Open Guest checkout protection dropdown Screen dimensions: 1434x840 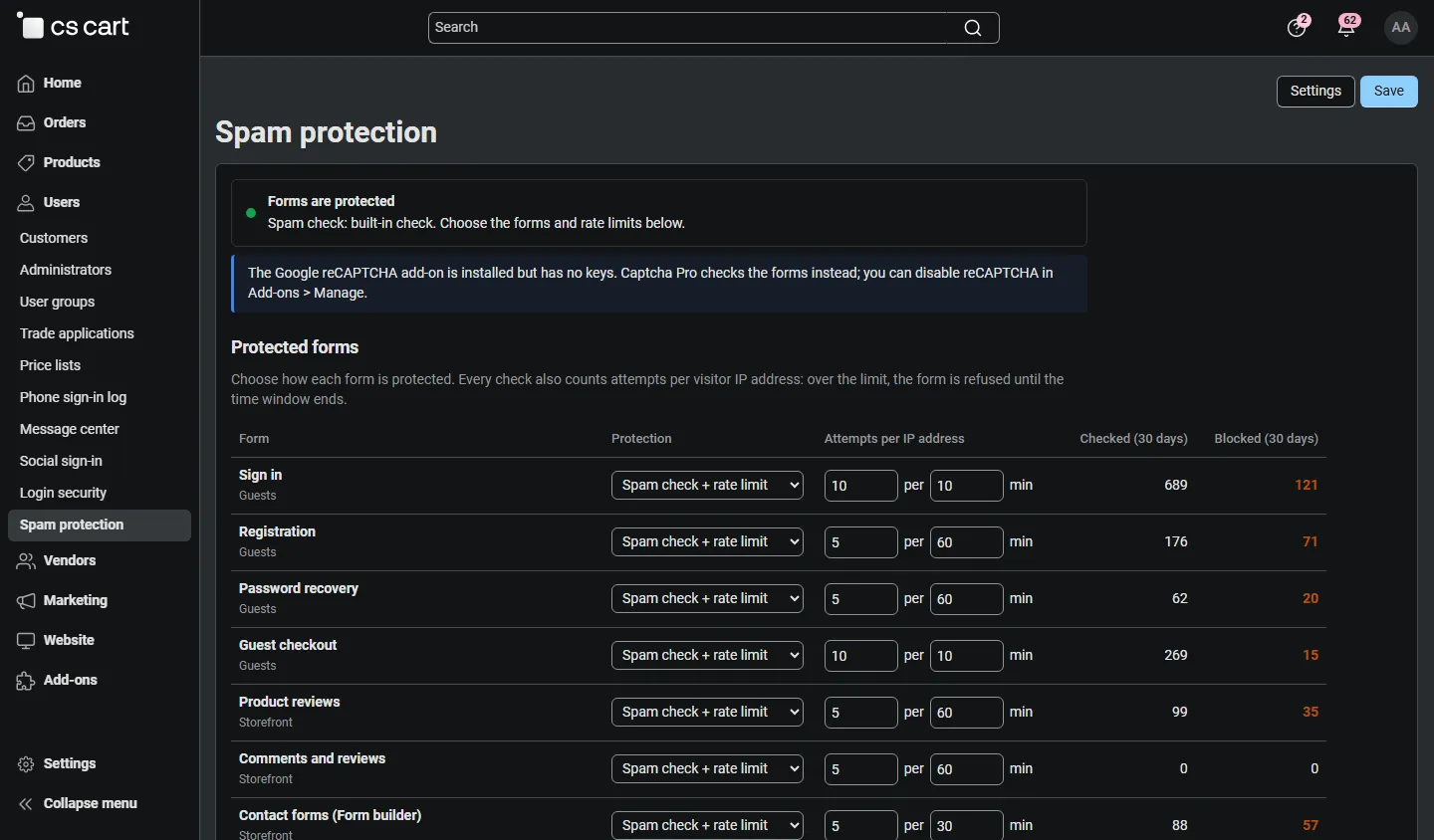[707, 656]
